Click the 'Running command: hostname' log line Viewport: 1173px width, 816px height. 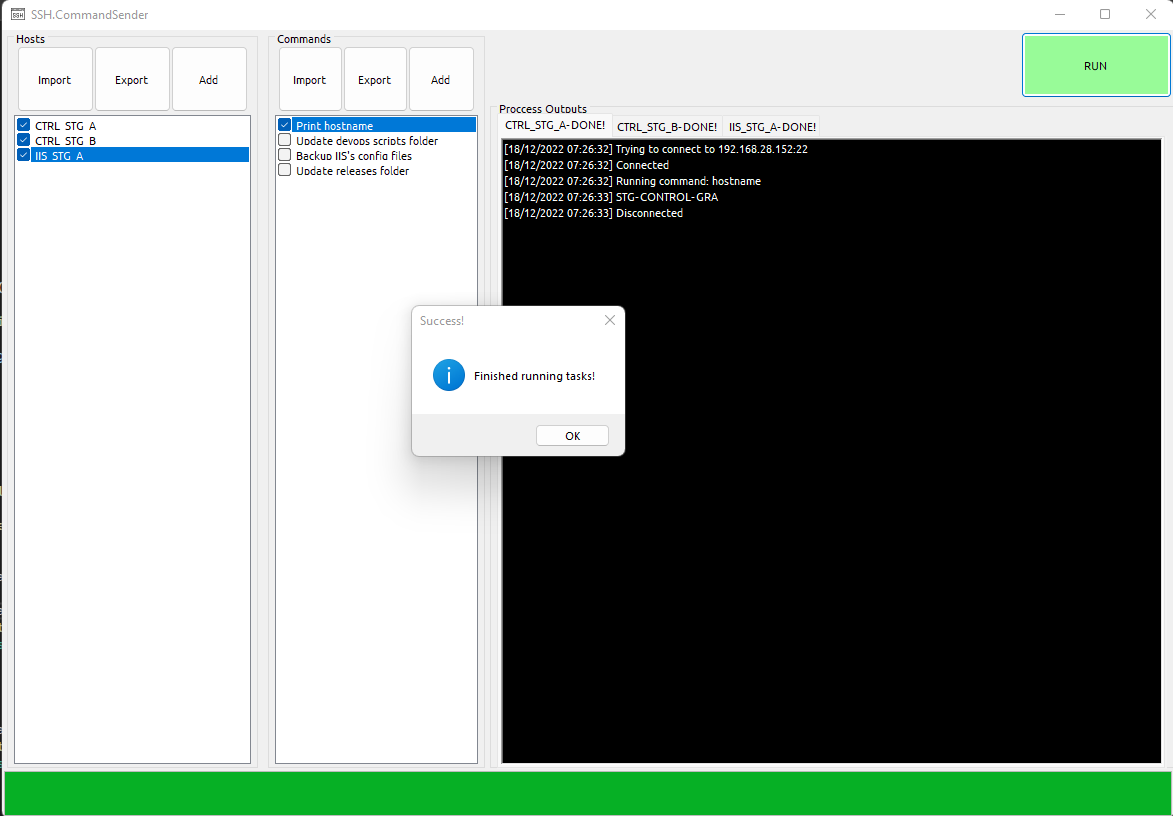632,181
